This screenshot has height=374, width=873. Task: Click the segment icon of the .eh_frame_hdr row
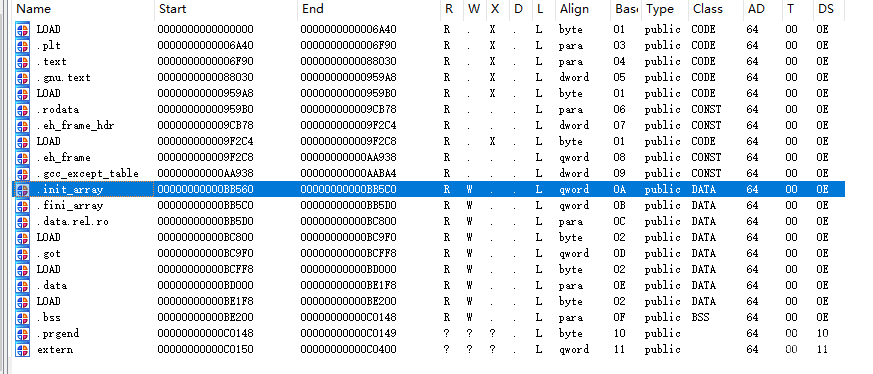[22, 126]
